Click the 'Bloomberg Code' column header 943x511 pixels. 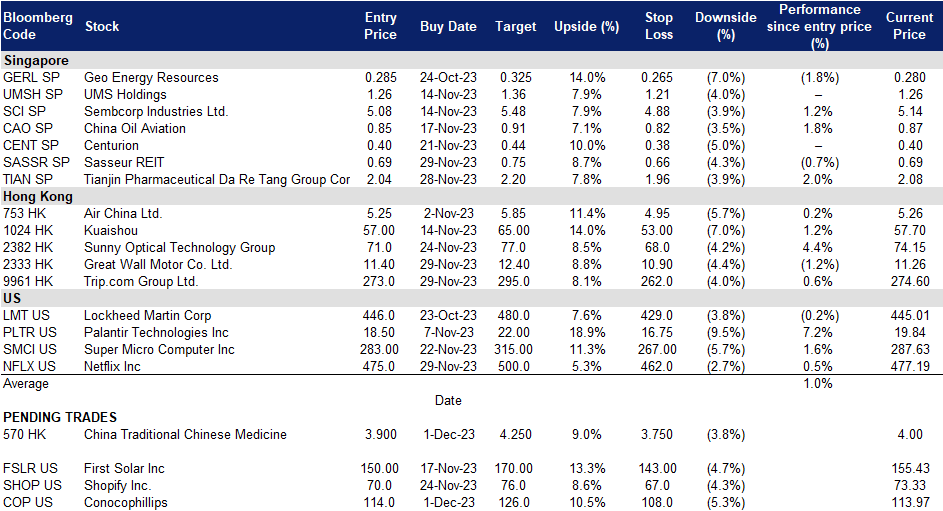pyautogui.click(x=37, y=26)
